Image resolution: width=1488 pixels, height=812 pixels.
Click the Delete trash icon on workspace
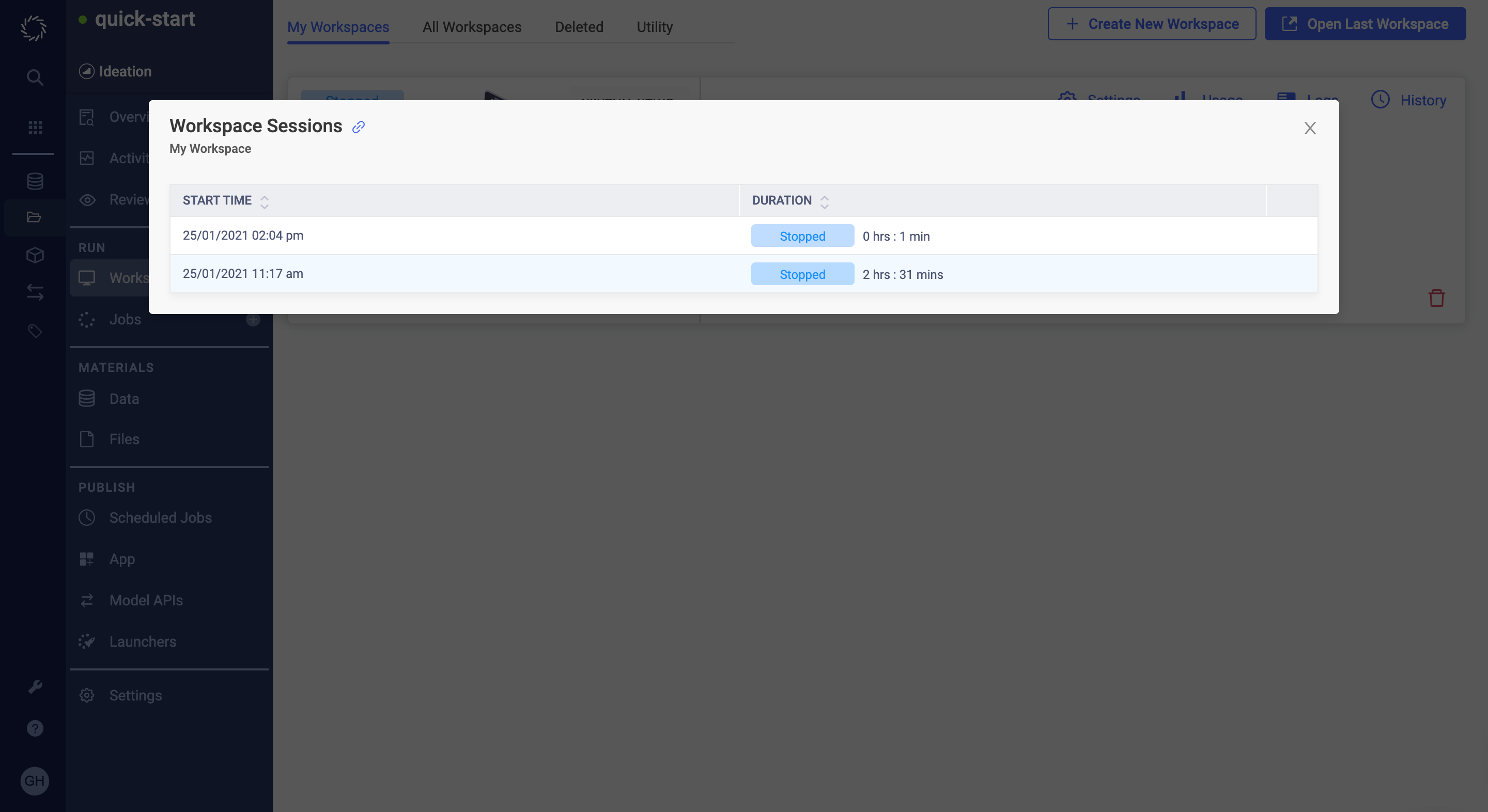pos(1436,298)
